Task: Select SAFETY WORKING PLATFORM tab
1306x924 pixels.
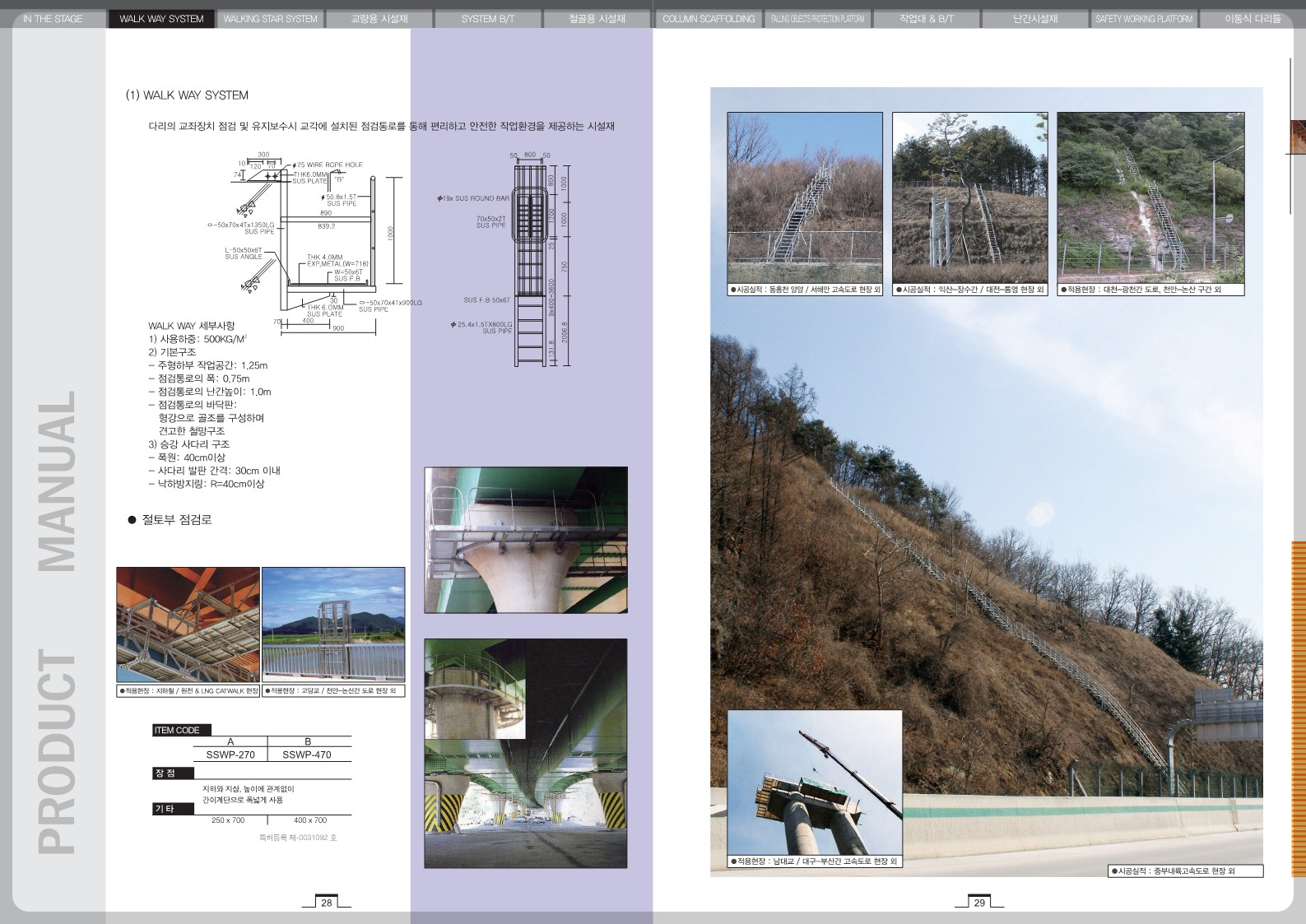Action: 1144,19
